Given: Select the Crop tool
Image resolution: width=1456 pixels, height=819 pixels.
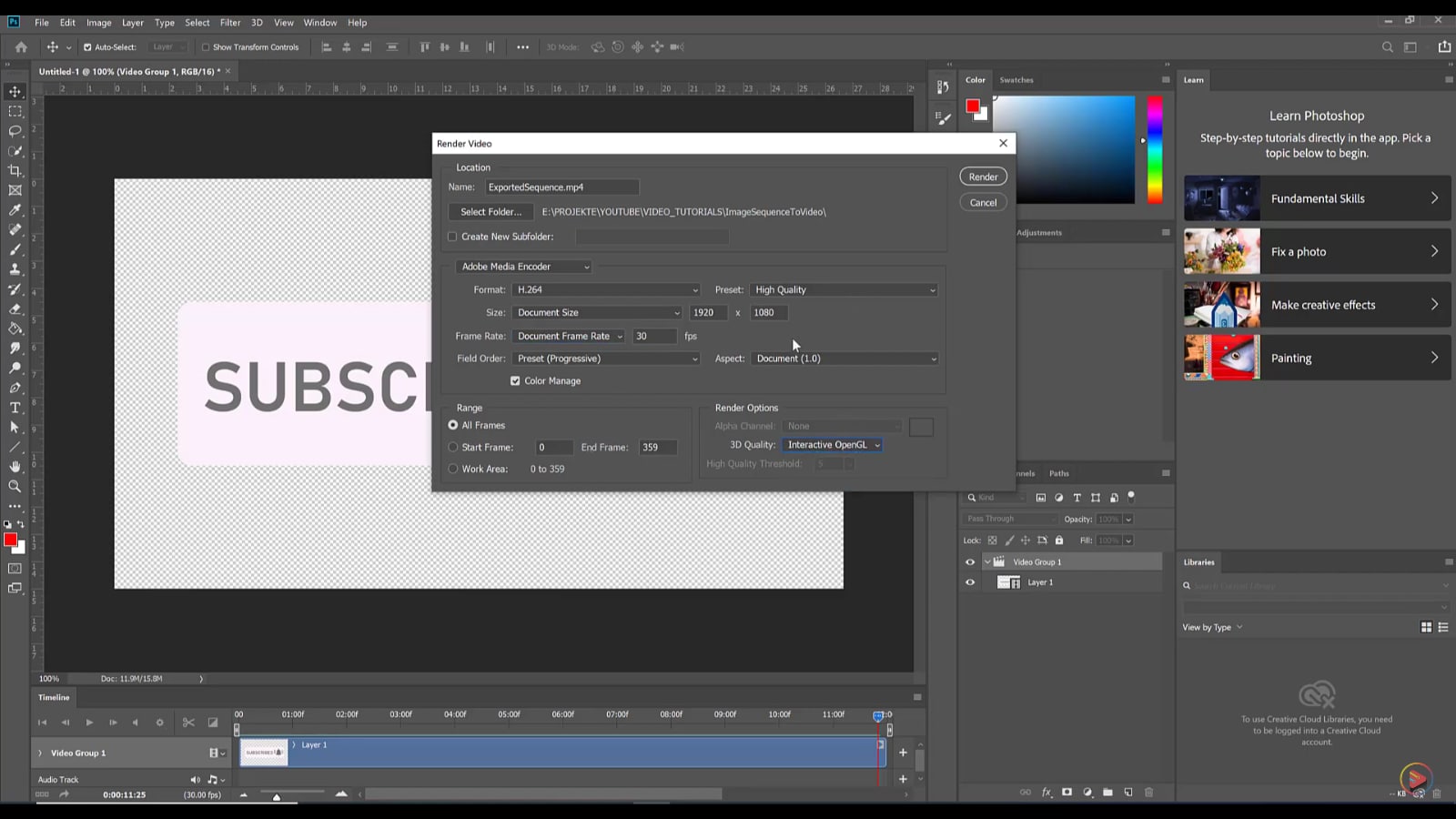Looking at the screenshot, I should pos(15,171).
